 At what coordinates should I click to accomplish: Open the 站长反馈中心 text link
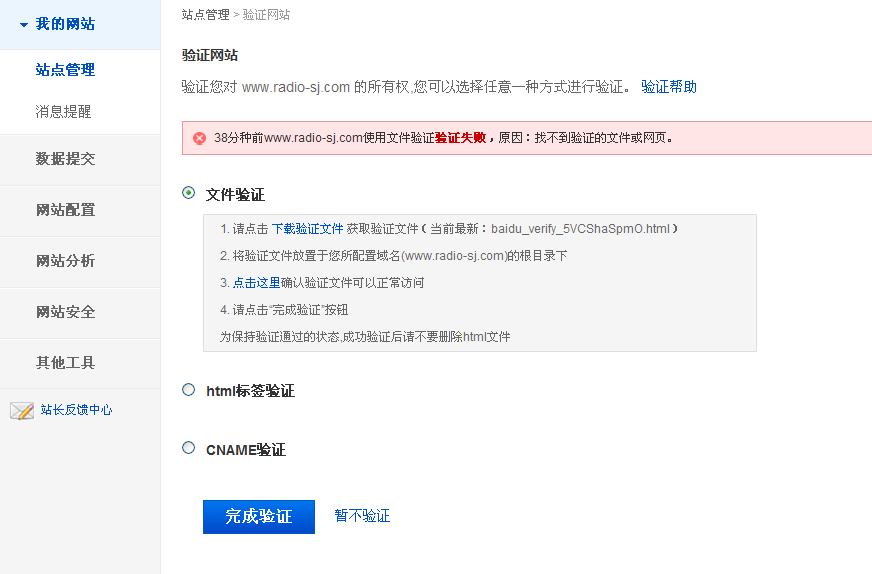coord(76,410)
